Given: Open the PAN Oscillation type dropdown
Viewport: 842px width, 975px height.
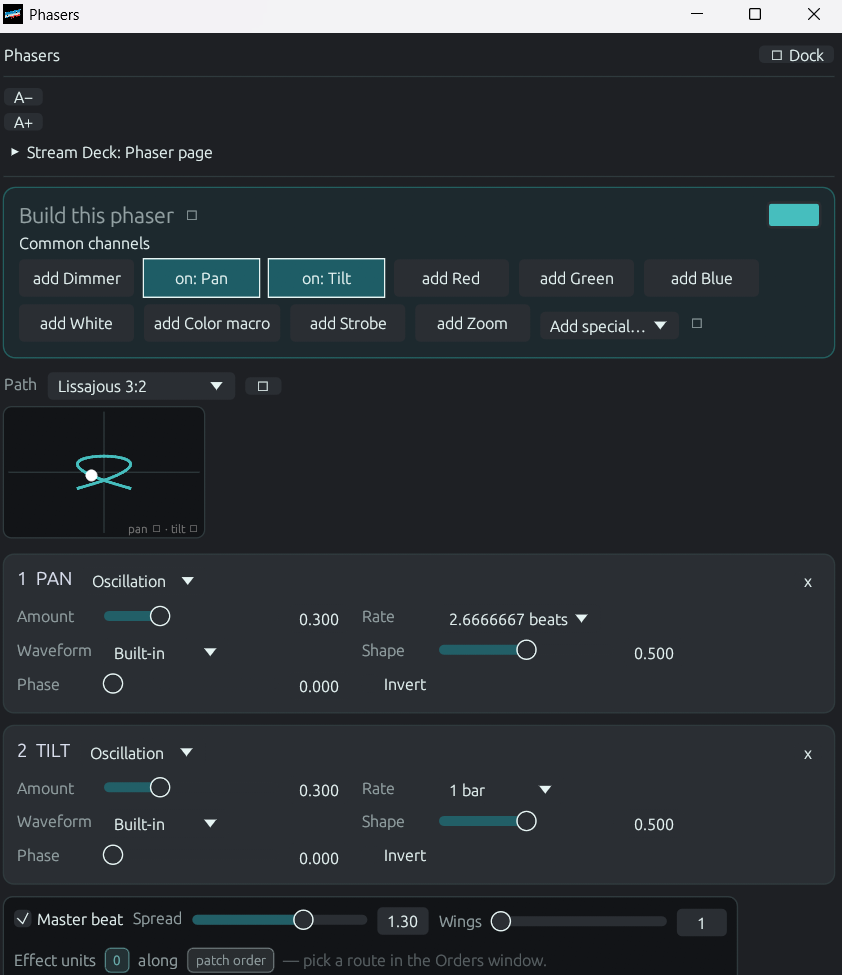Looking at the screenshot, I should (143, 581).
